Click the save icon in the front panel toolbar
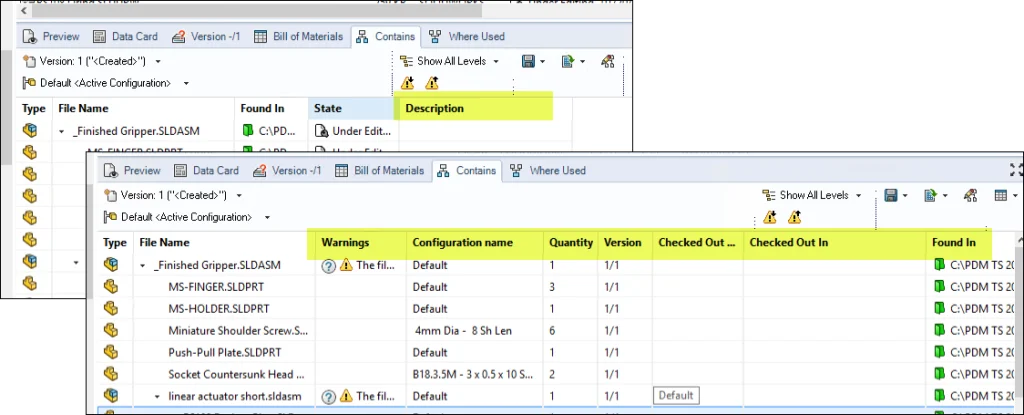Viewport: 1024px width, 415px height. pyautogui.click(x=890, y=195)
